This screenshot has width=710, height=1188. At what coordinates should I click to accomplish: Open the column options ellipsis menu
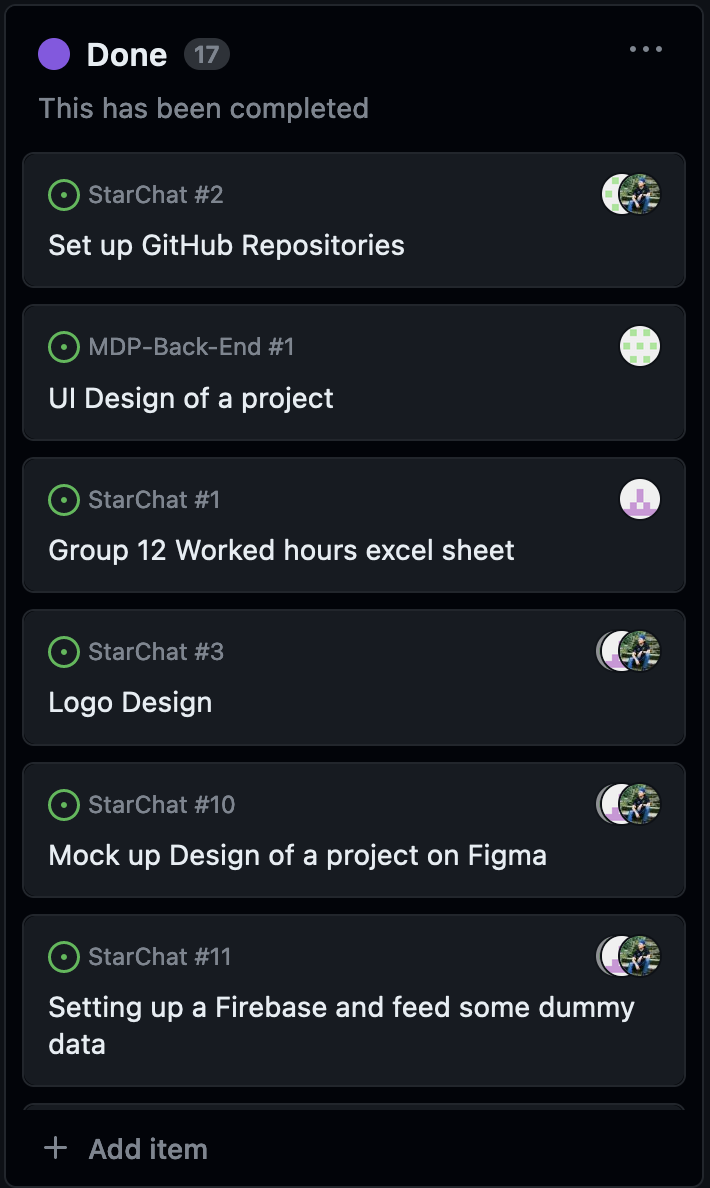coord(647,48)
